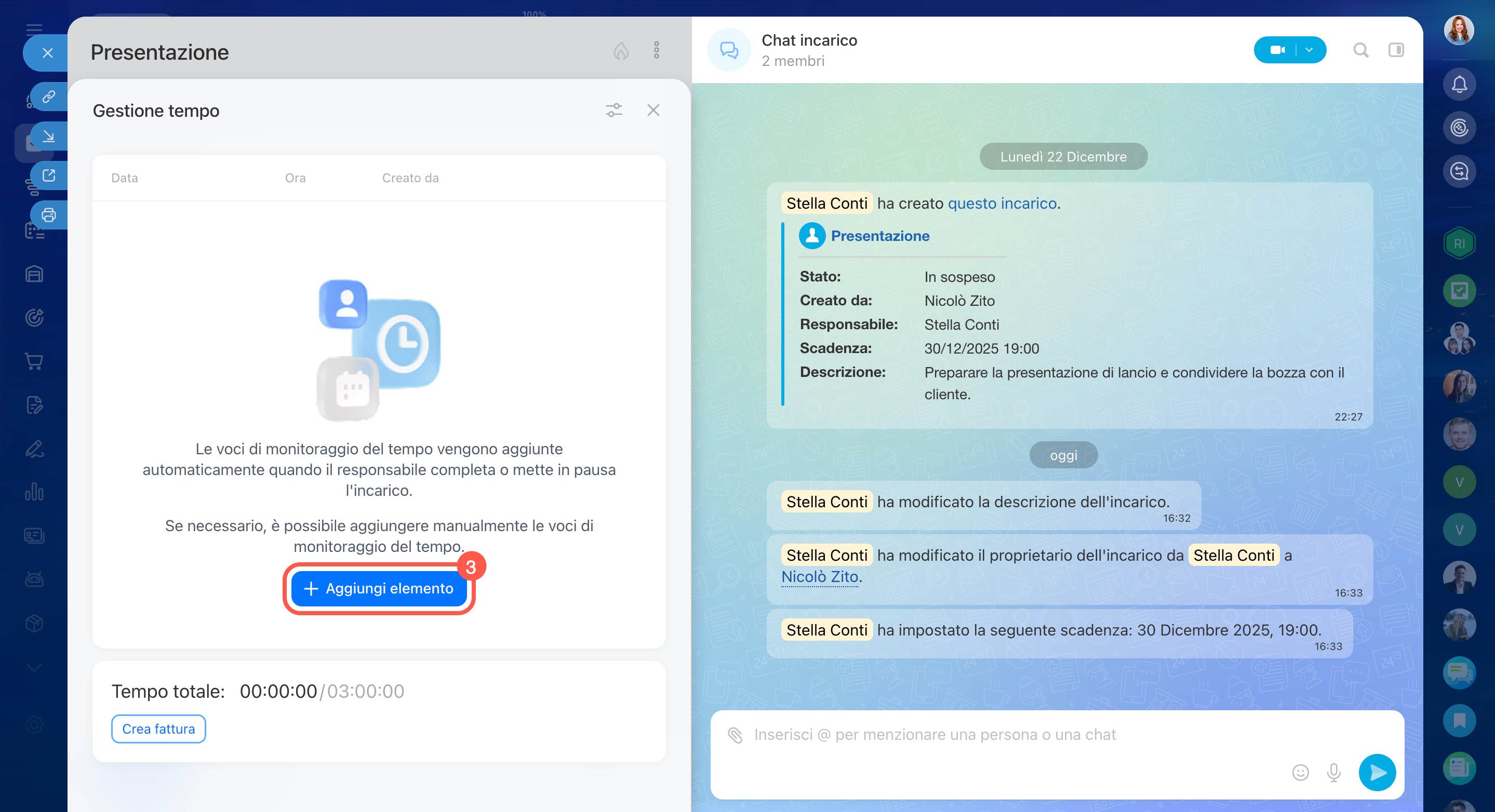Click the microphone voice message icon

1333,772
